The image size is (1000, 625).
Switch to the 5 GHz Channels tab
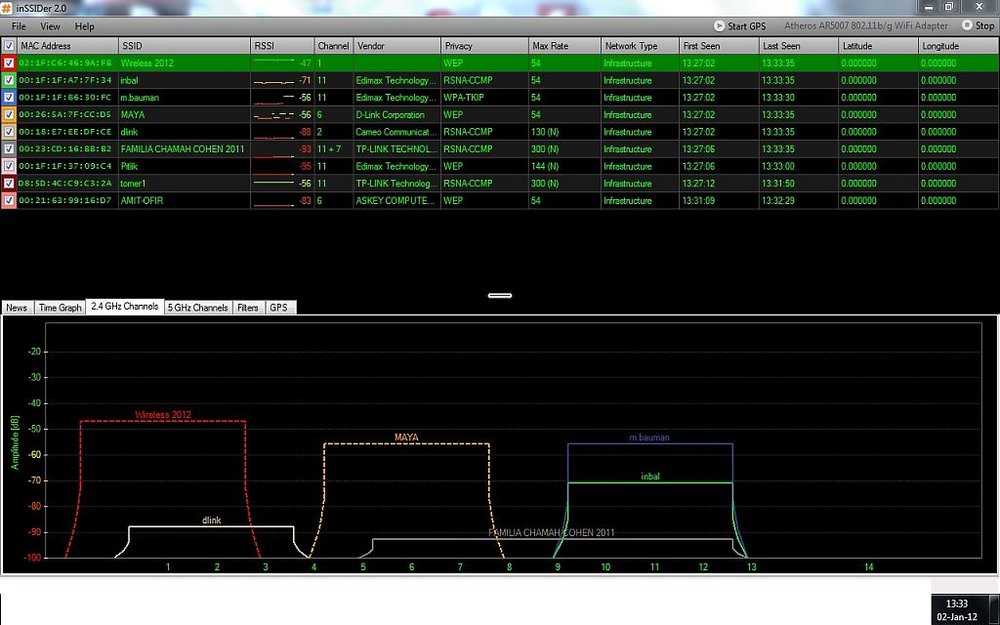pos(198,307)
